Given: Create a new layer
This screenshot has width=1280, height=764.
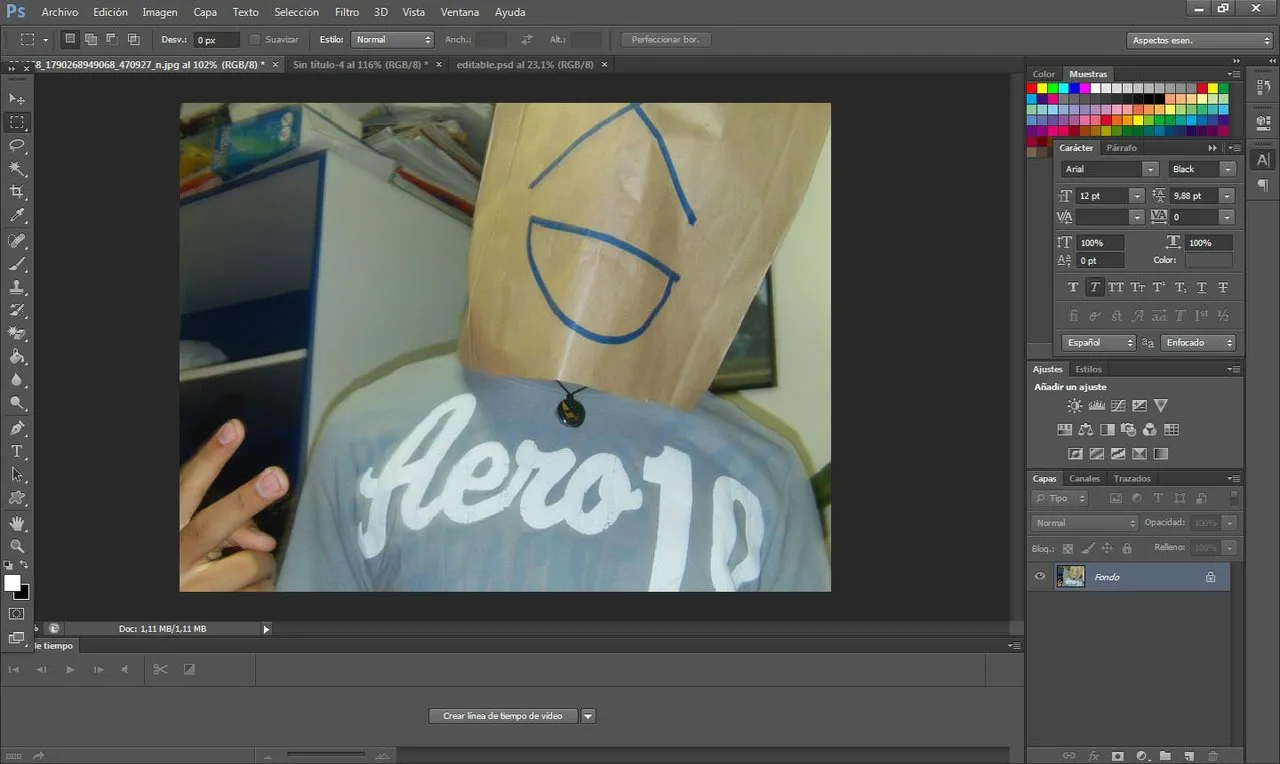Looking at the screenshot, I should pos(1190,756).
